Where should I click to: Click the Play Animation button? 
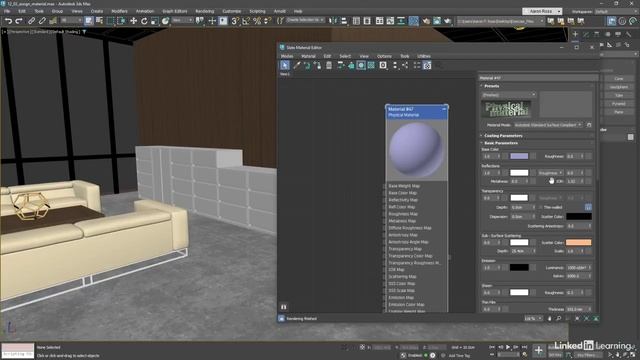coord(508,347)
